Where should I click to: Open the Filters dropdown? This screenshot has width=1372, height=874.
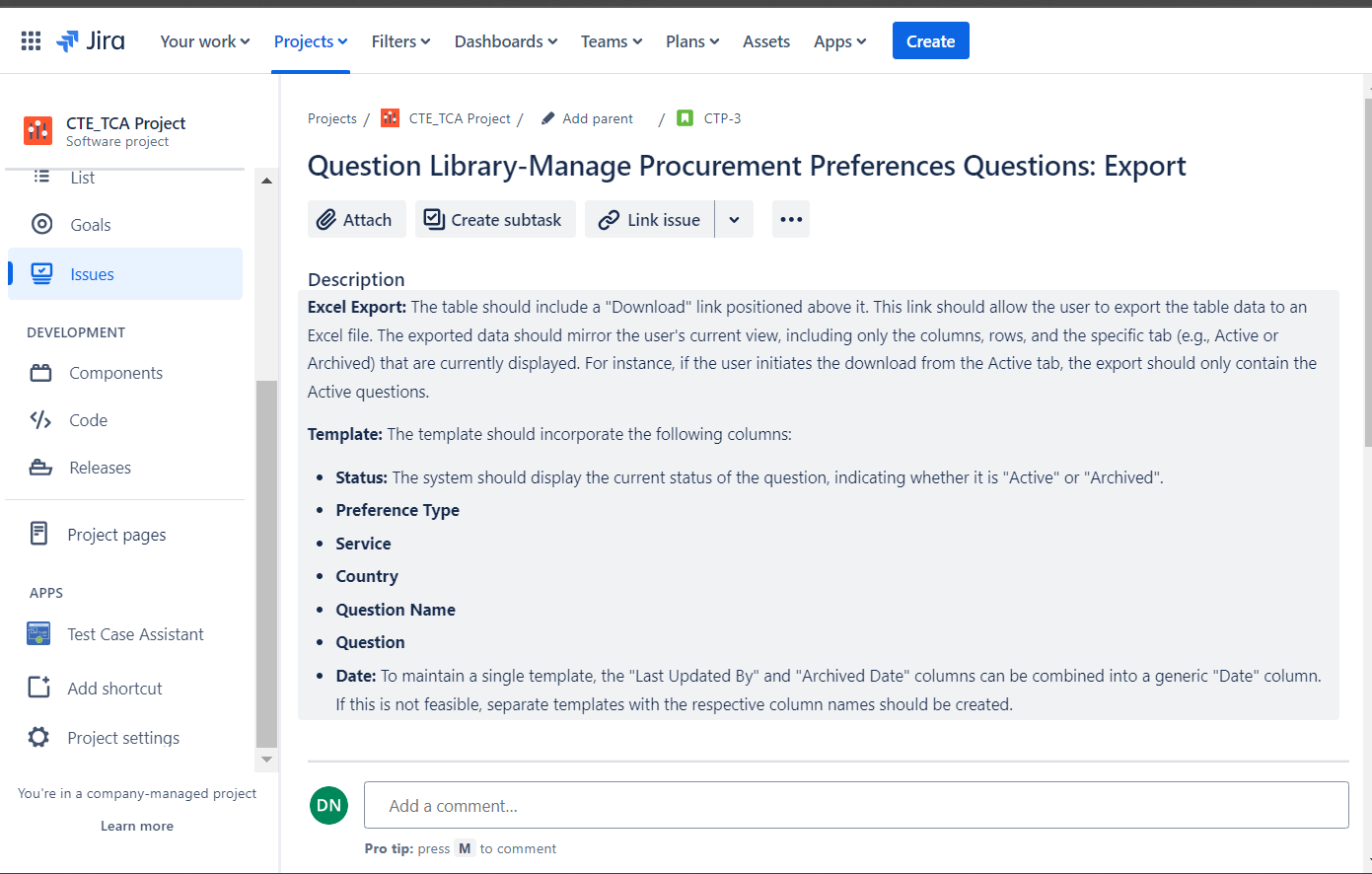tap(400, 41)
